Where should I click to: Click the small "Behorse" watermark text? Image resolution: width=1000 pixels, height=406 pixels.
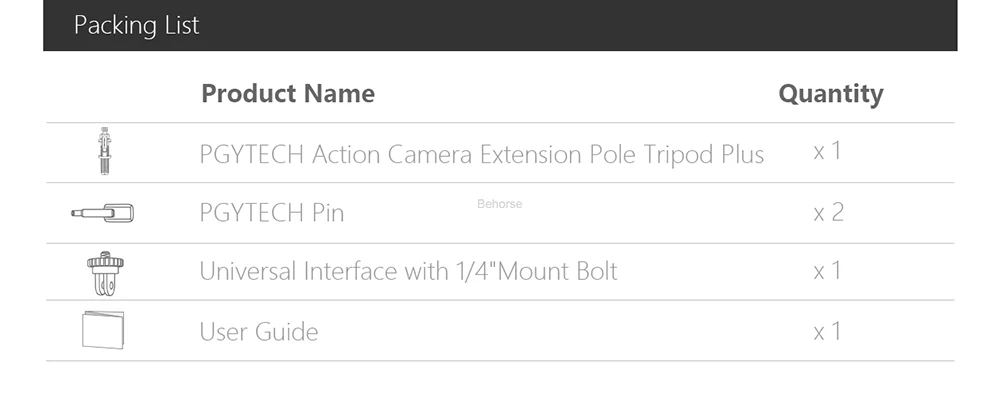(500, 204)
